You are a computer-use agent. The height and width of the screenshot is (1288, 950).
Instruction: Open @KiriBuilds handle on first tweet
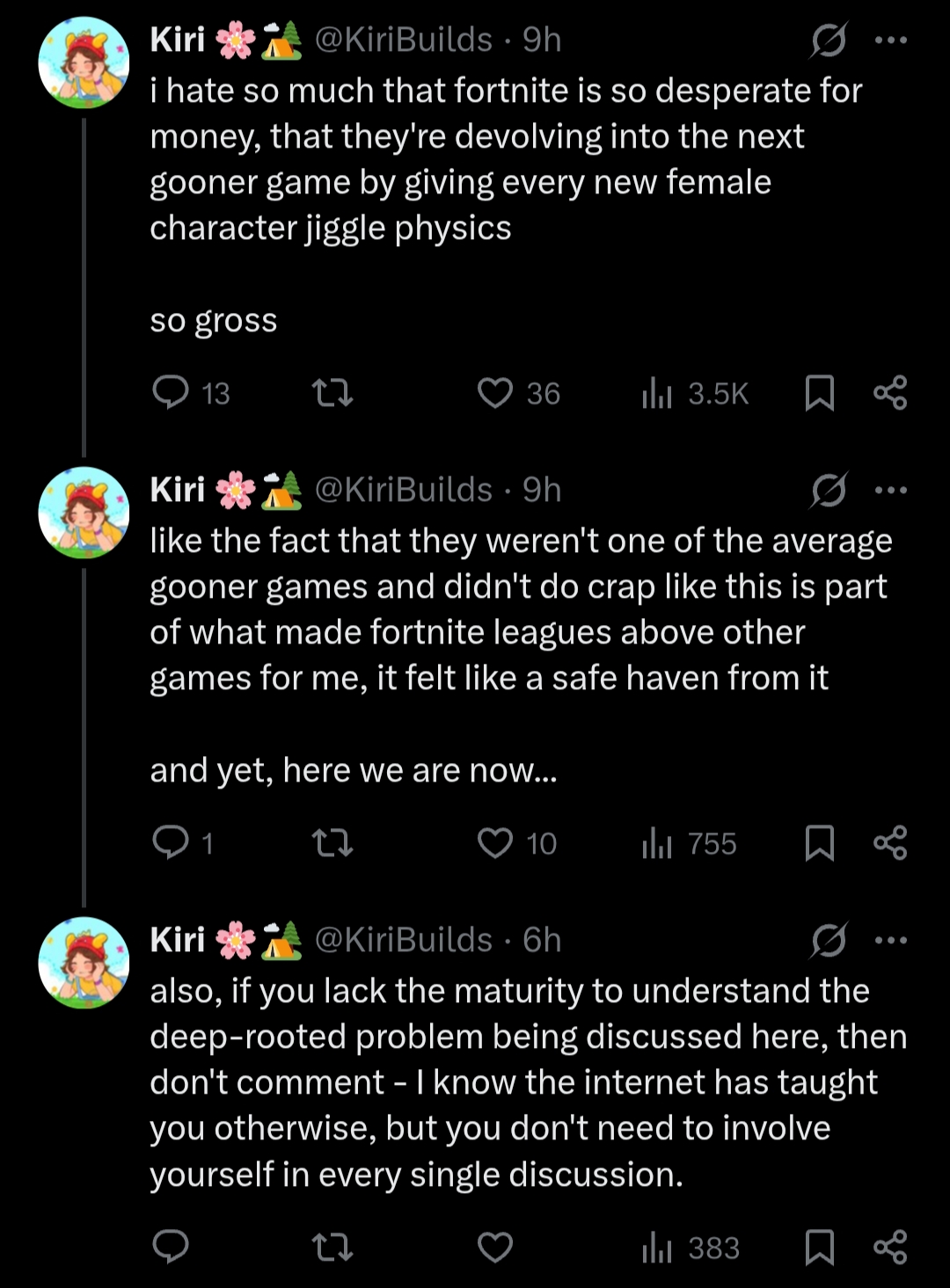coord(403,40)
